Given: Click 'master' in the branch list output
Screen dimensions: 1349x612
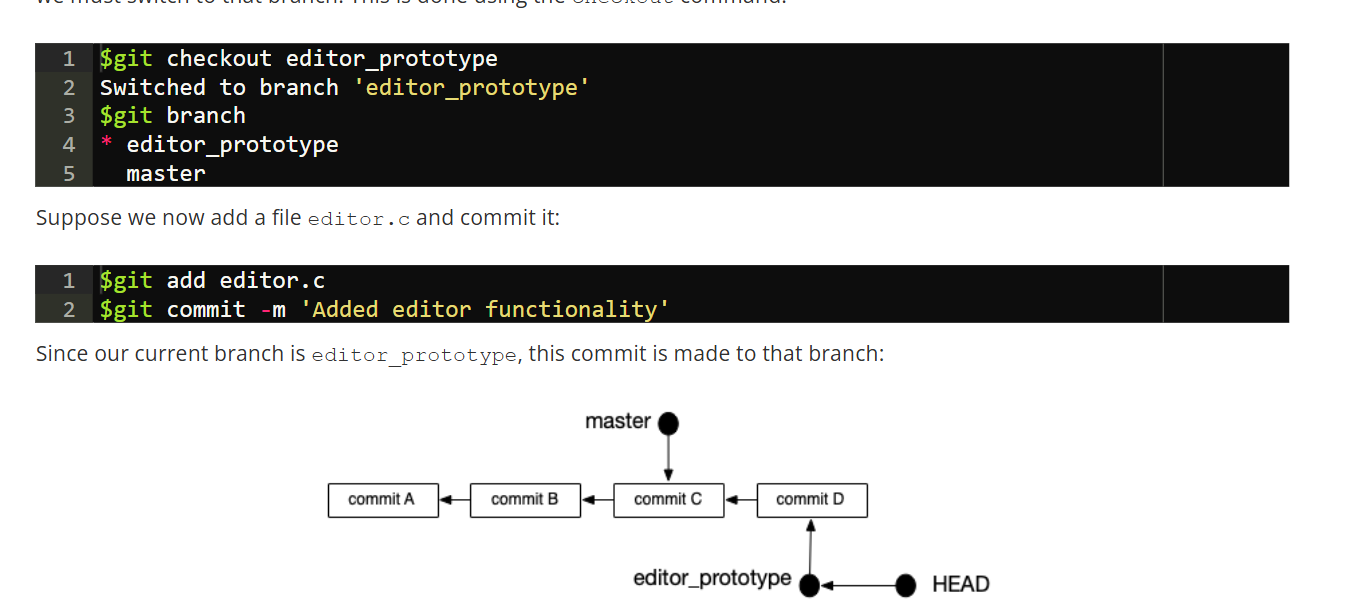Looking at the screenshot, I should 166,174.
